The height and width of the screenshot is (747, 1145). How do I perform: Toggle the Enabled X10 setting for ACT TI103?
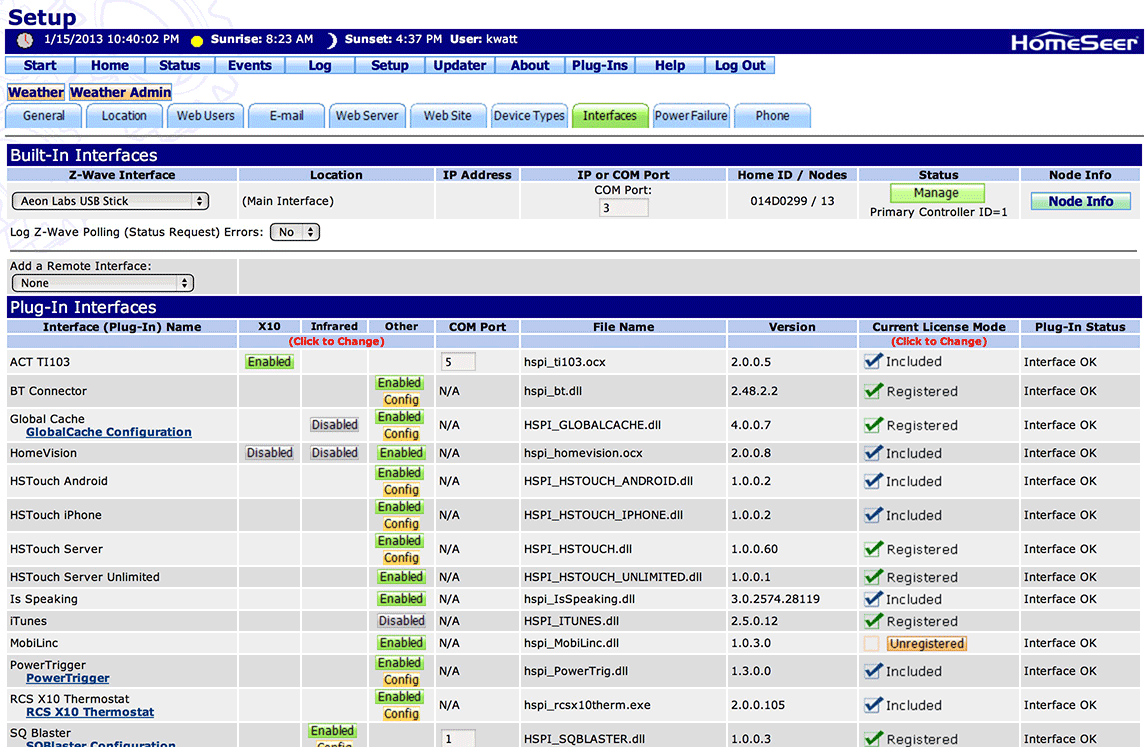click(269, 361)
